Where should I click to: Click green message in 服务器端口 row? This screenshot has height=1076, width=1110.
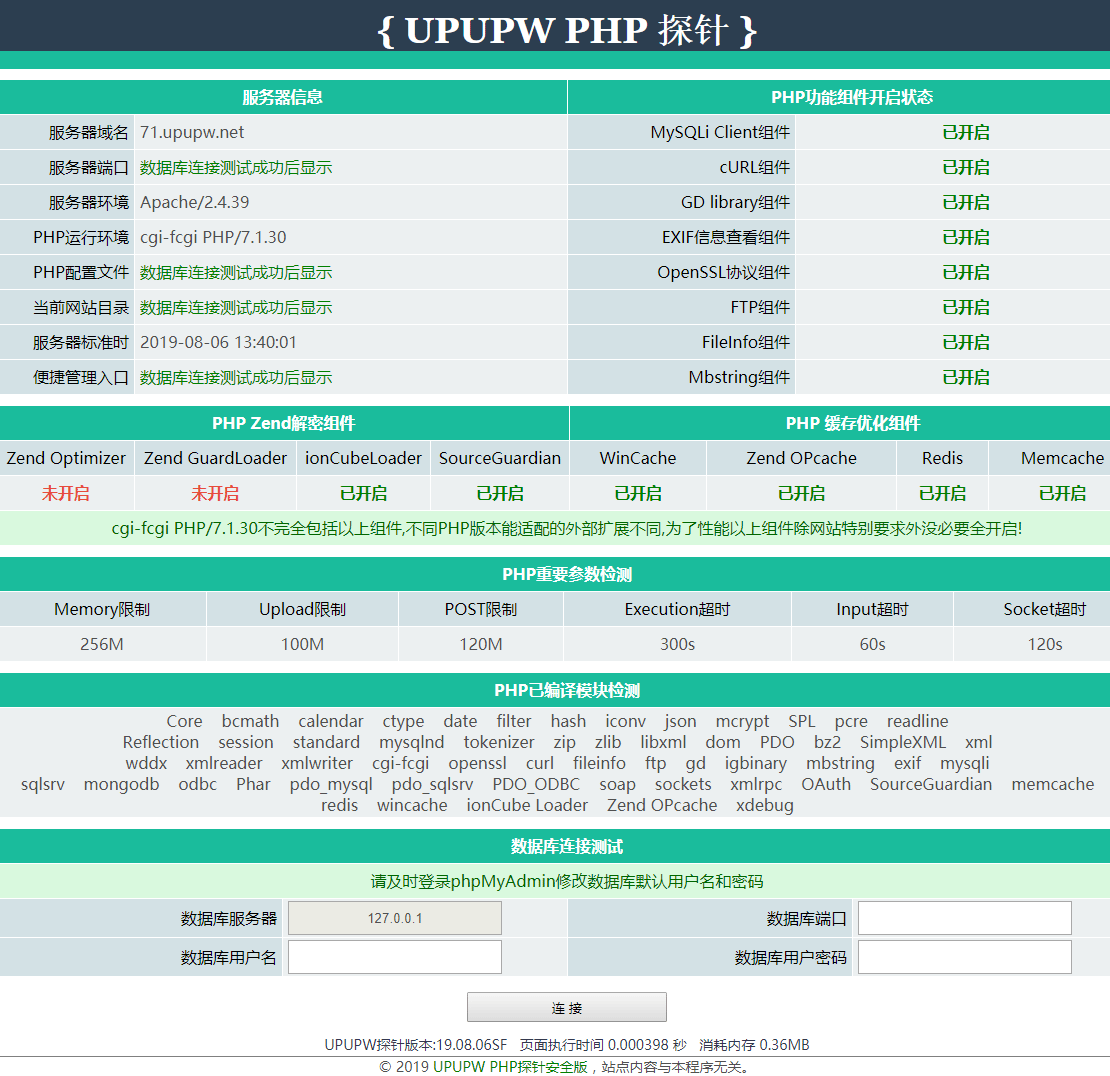[236, 168]
